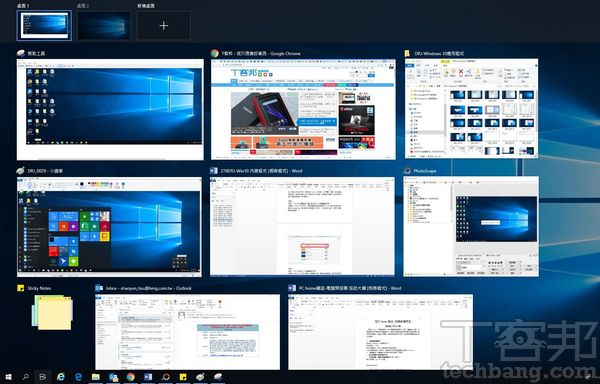Click the Sticky Notes title label
The width and height of the screenshot is (600, 384).
39,288
